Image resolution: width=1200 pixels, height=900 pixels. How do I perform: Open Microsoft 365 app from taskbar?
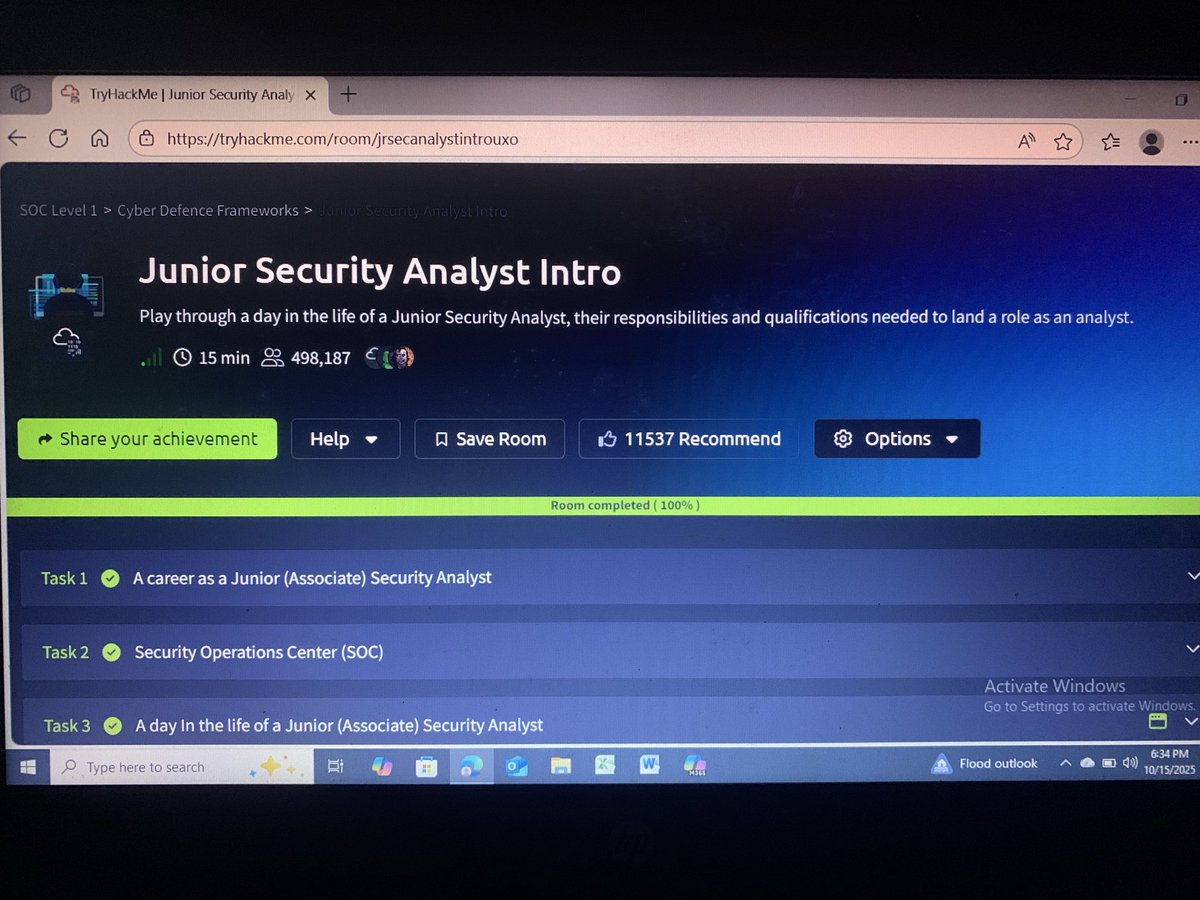click(695, 766)
